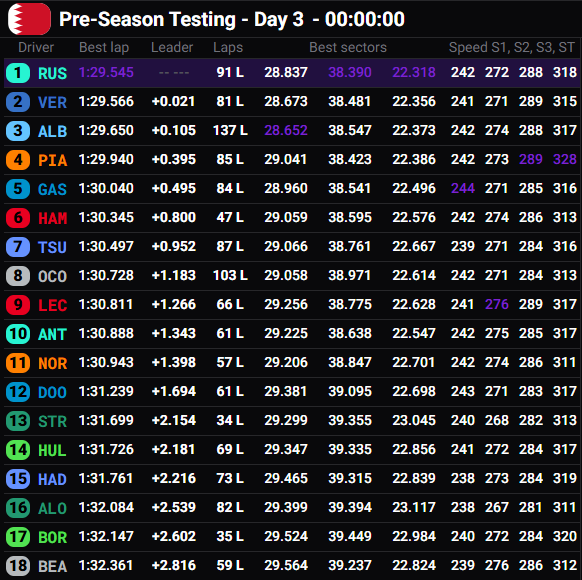
Task: Click the HAM driver code
Action: coord(52,218)
